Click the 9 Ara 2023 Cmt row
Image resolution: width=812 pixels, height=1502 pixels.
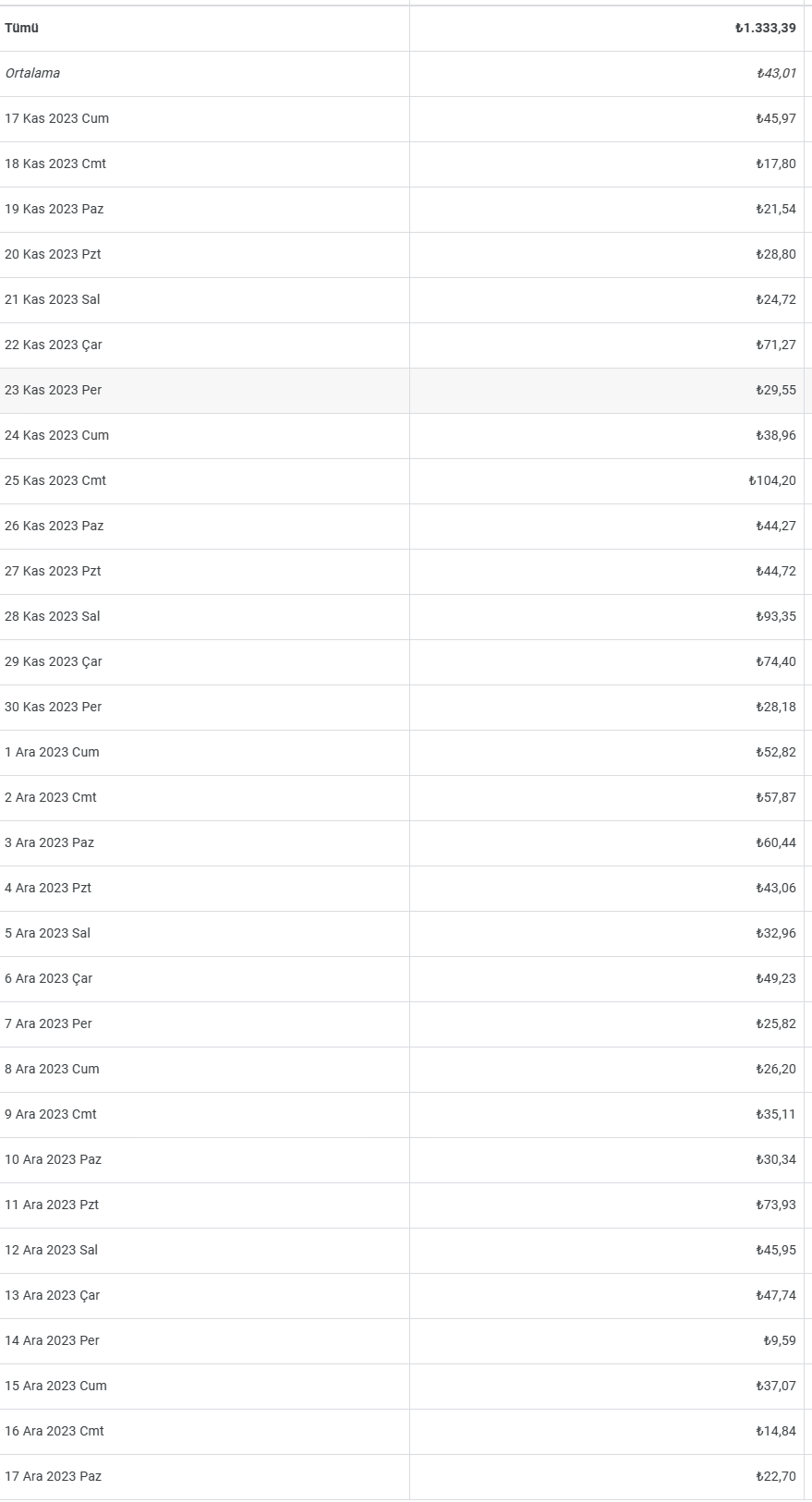point(406,1115)
